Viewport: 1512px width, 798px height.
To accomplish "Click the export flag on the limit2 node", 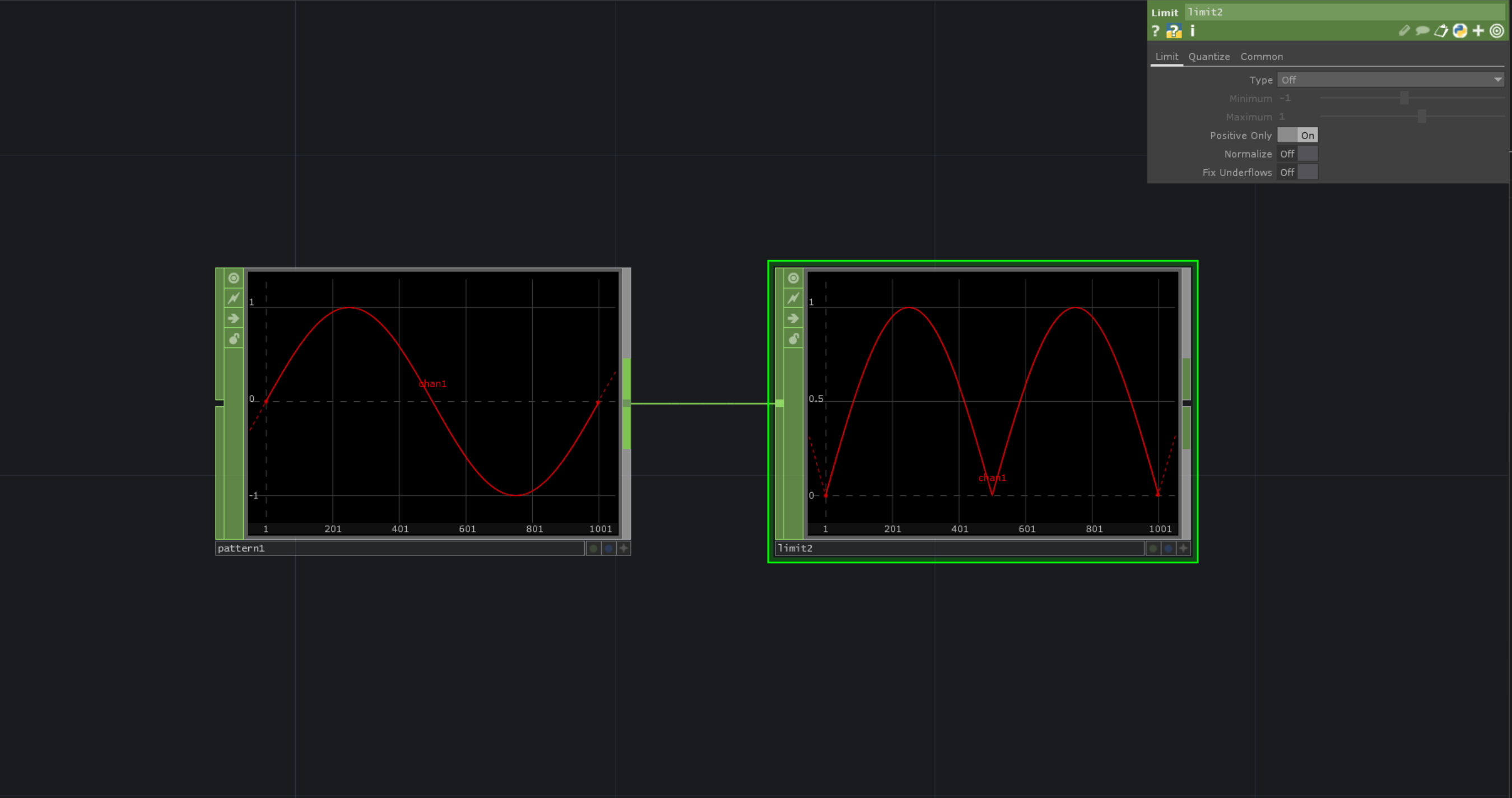I will pyautogui.click(x=794, y=318).
